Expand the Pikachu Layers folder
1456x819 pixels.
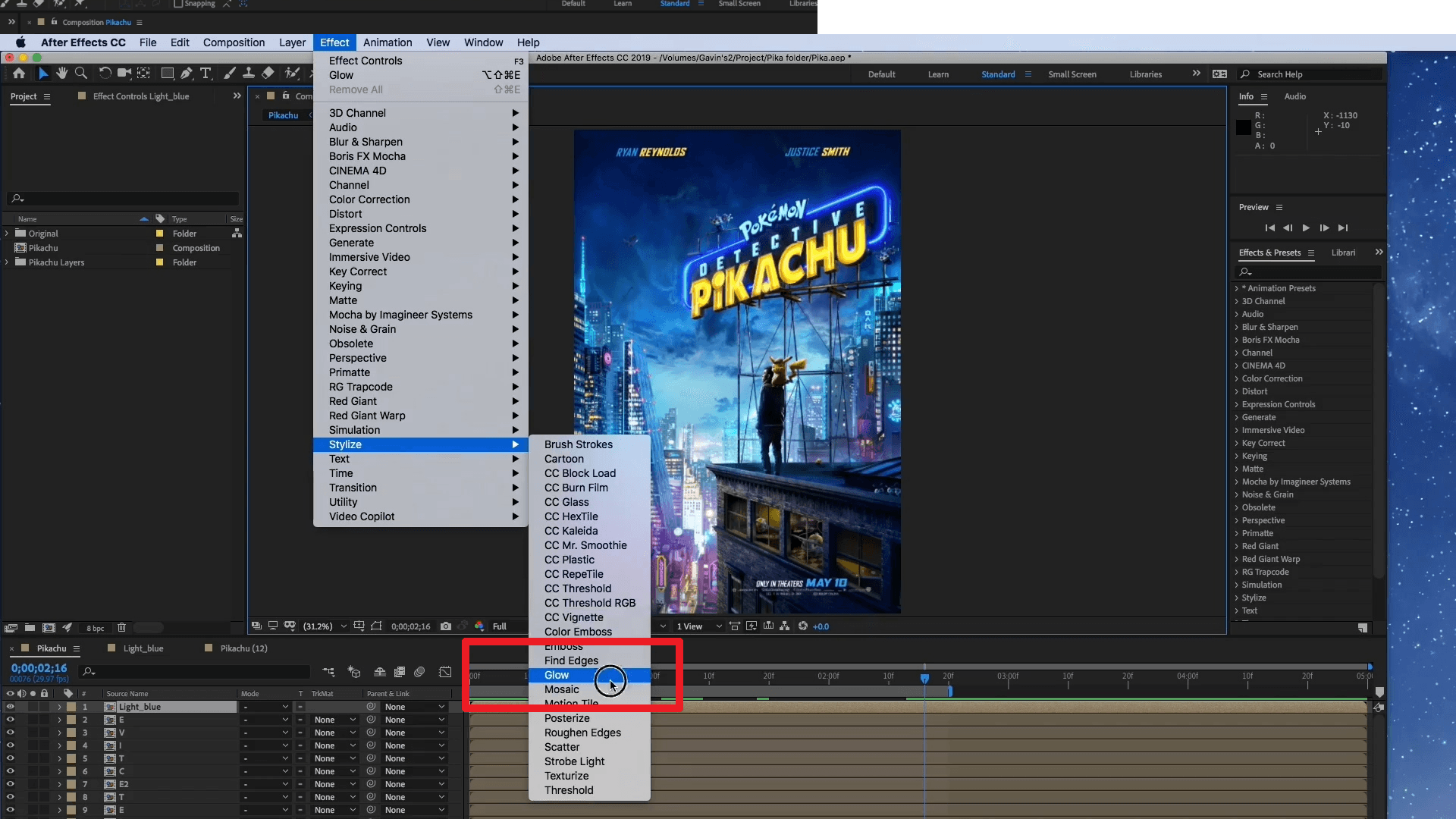tap(7, 262)
